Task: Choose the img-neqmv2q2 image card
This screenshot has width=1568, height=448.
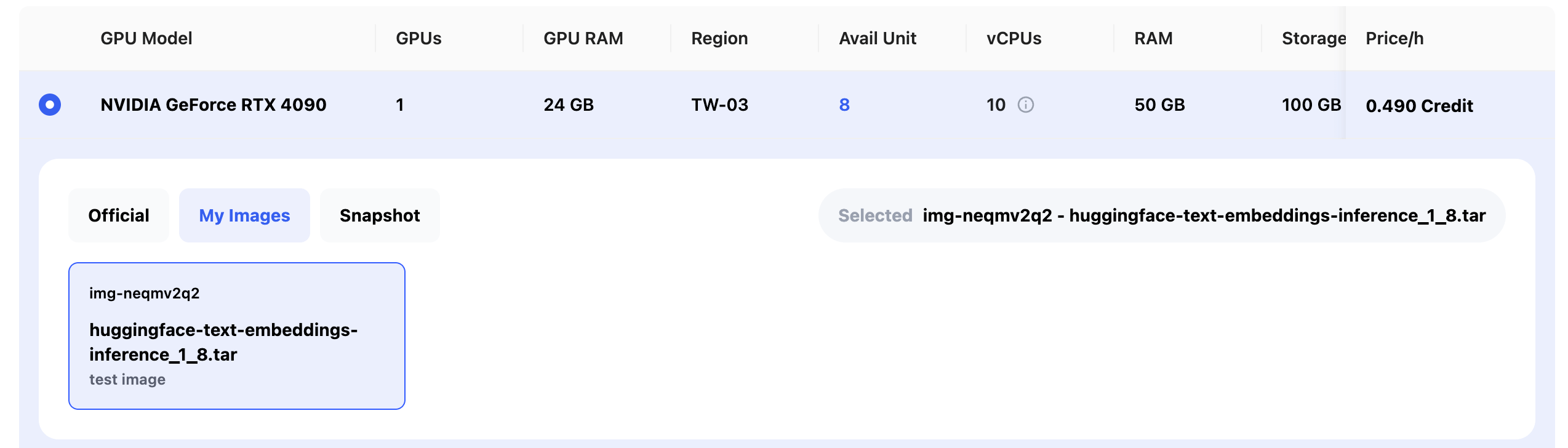Action: coord(237,336)
